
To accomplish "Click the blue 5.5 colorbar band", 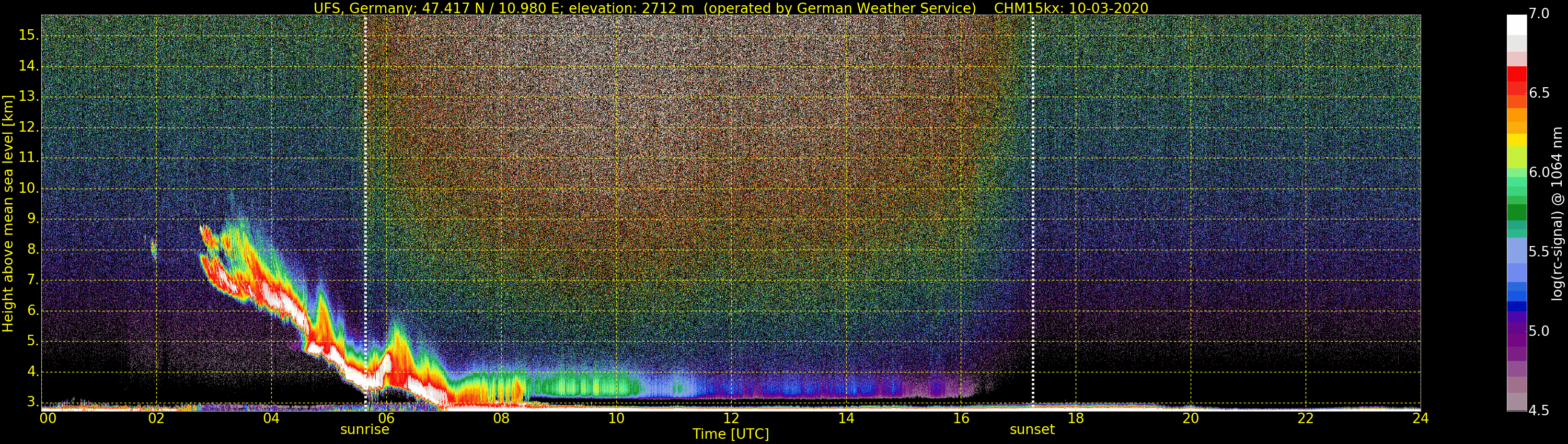I will tap(1516, 252).
